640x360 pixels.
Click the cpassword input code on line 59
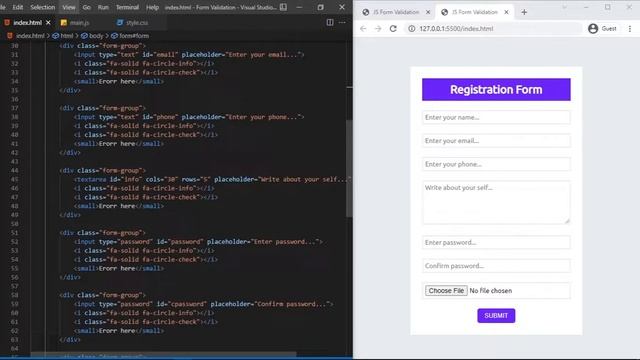(x=203, y=304)
